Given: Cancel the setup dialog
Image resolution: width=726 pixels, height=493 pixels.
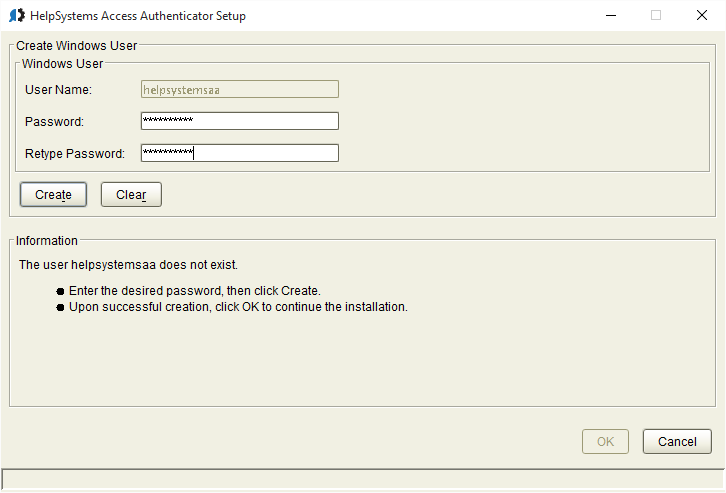Looking at the screenshot, I should click(677, 441).
